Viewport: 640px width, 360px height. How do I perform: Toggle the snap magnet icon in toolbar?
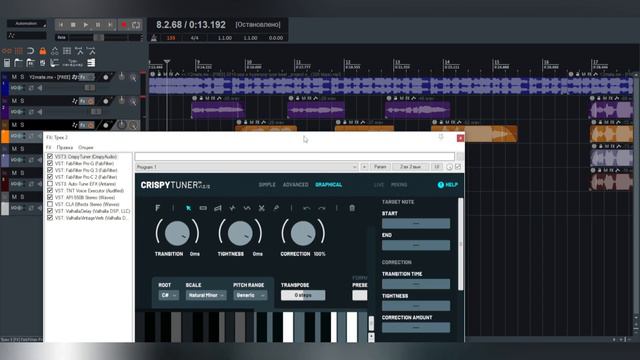click(x=30, y=51)
